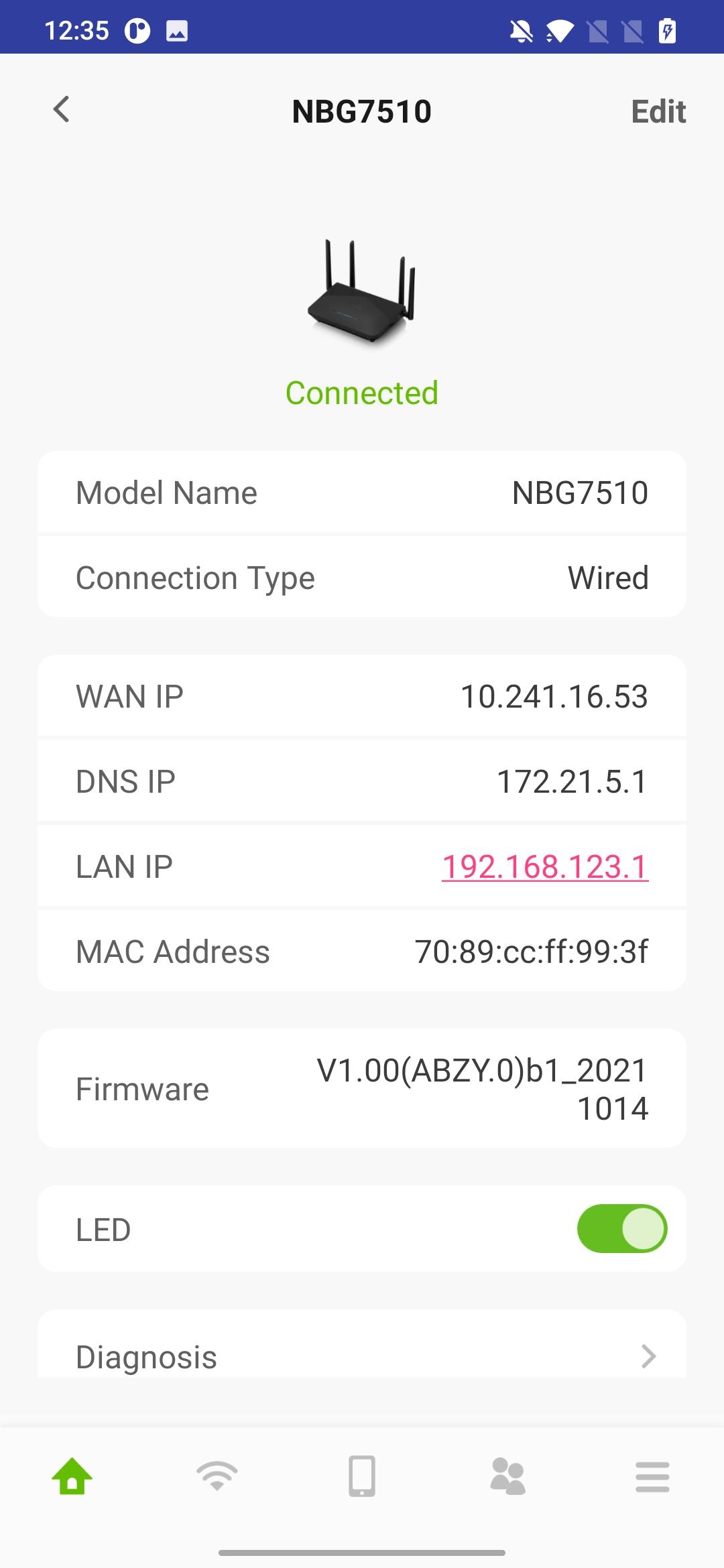Tap the back arrow icon
The width and height of the screenshot is (724, 1568).
[61, 110]
